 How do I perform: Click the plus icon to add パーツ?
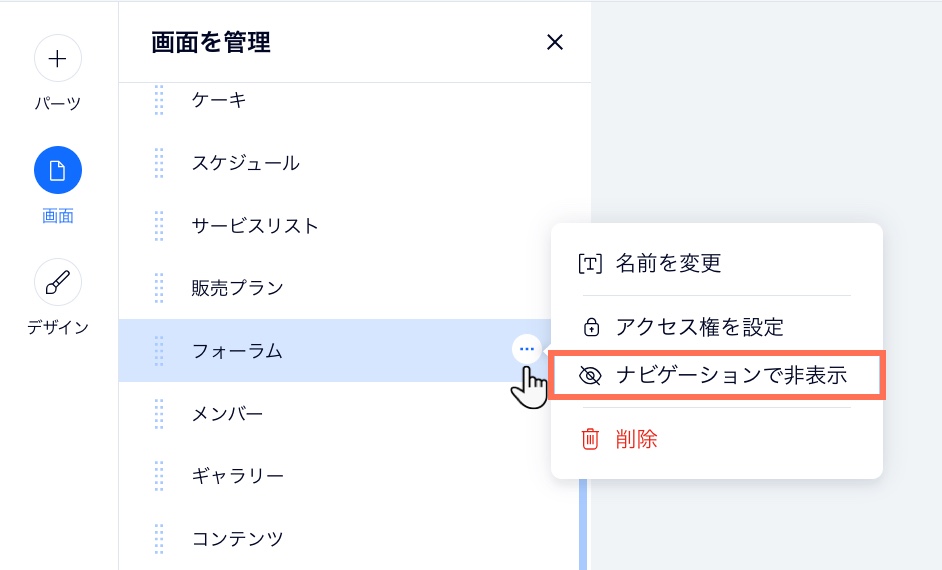pyautogui.click(x=58, y=59)
